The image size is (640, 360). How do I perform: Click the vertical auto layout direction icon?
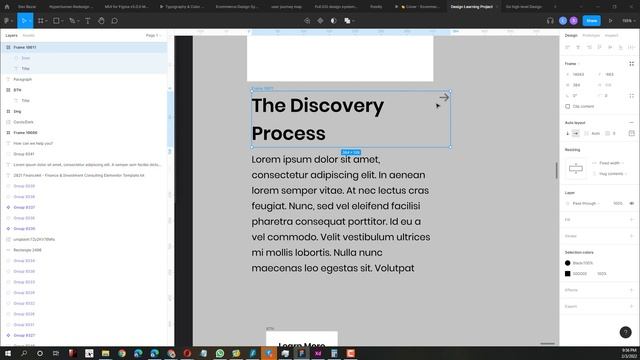(567, 133)
